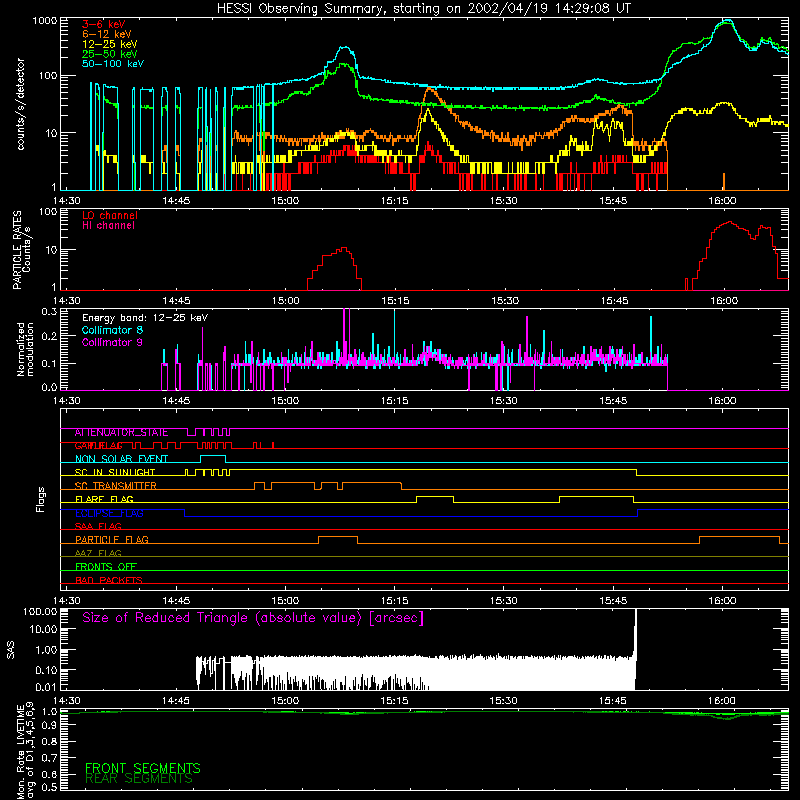800x800 pixels.
Task: Click the SAS axis label
Action: (10, 650)
